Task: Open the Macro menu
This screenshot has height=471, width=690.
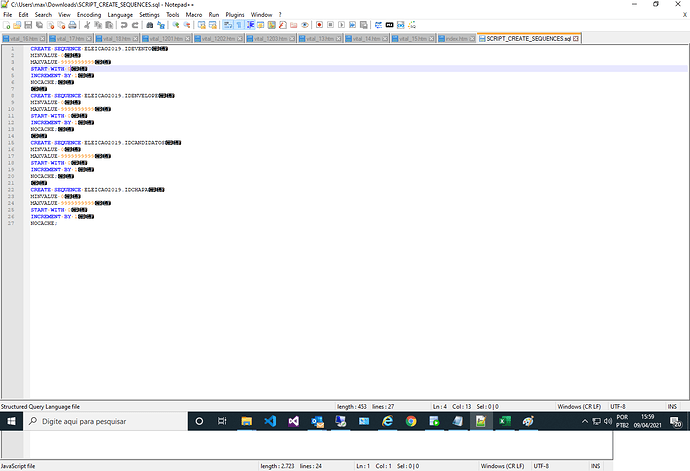Action: click(194, 15)
